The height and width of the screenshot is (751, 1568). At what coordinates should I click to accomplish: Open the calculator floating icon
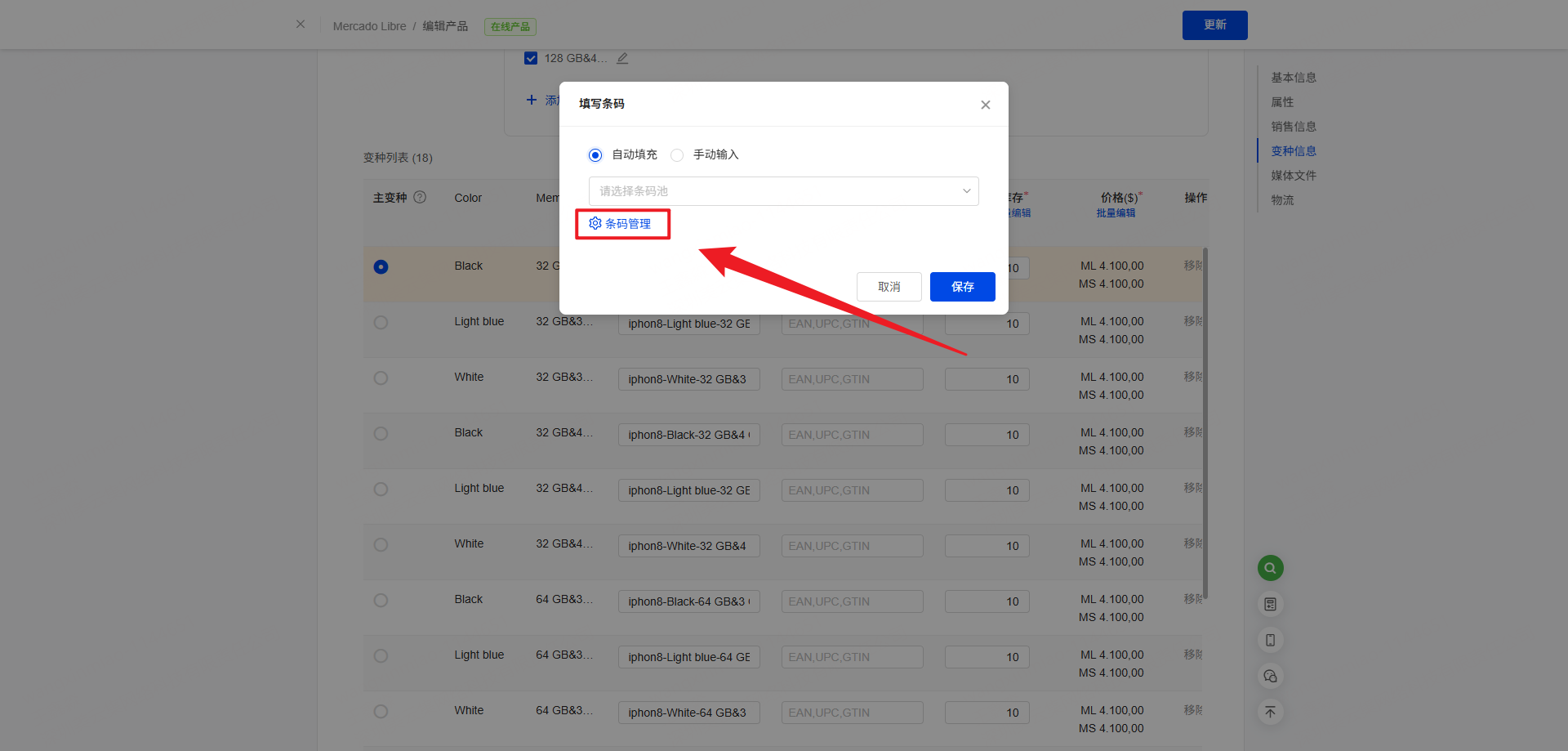[1270, 604]
